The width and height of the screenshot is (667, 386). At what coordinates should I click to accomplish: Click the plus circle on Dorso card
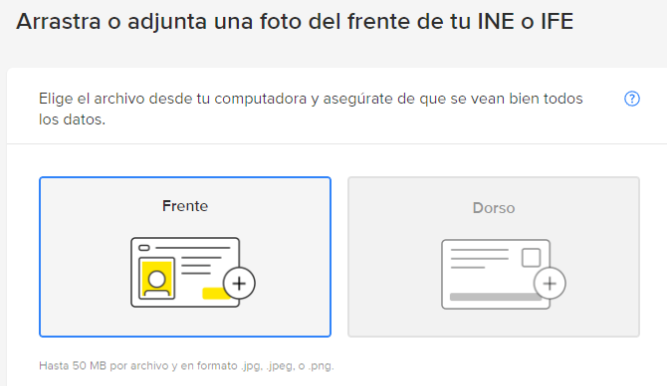550,283
